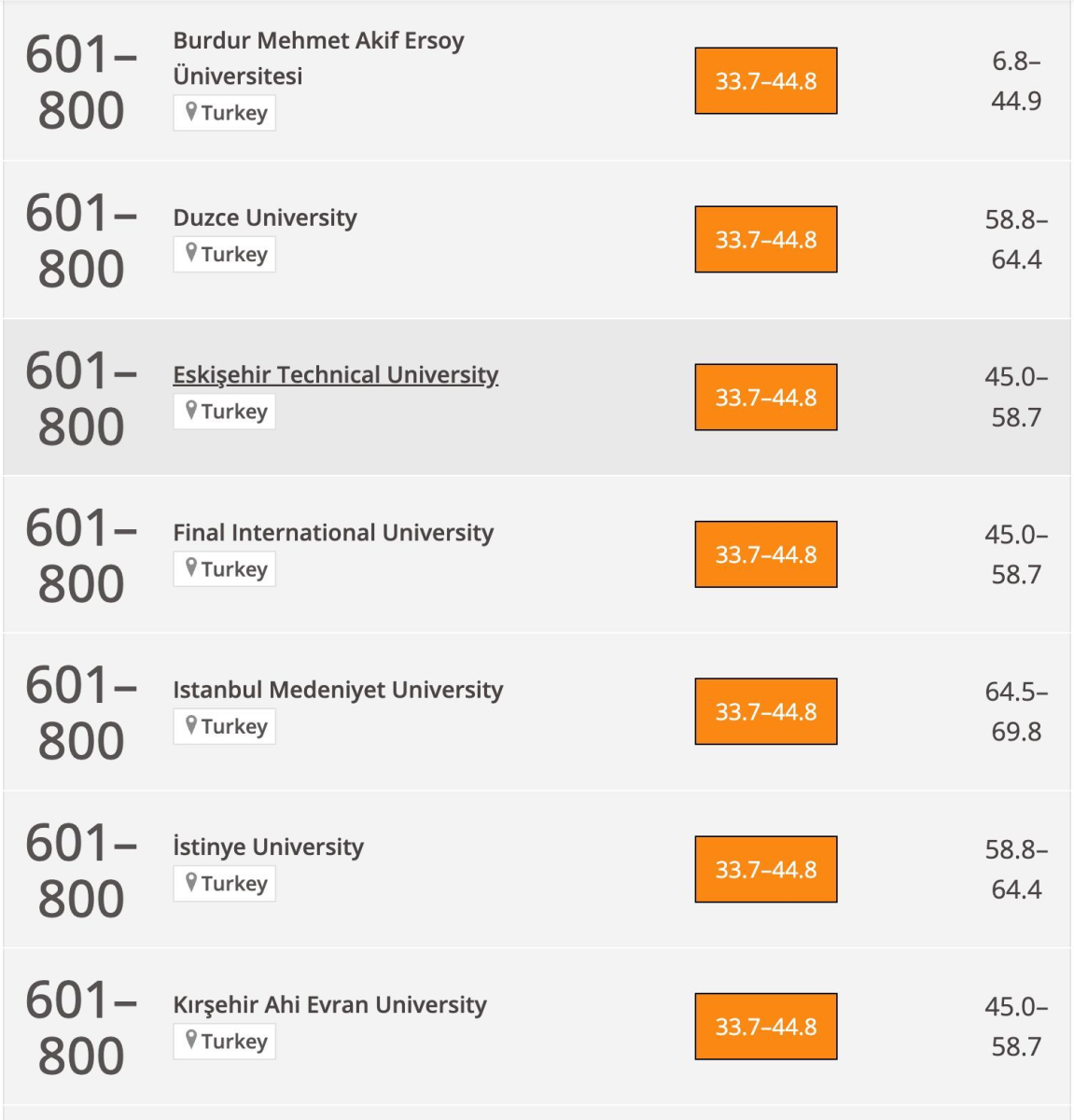Open the Kırşehir Ahi Evran University page
The width and height of the screenshot is (1074, 1120).
pos(329,1004)
